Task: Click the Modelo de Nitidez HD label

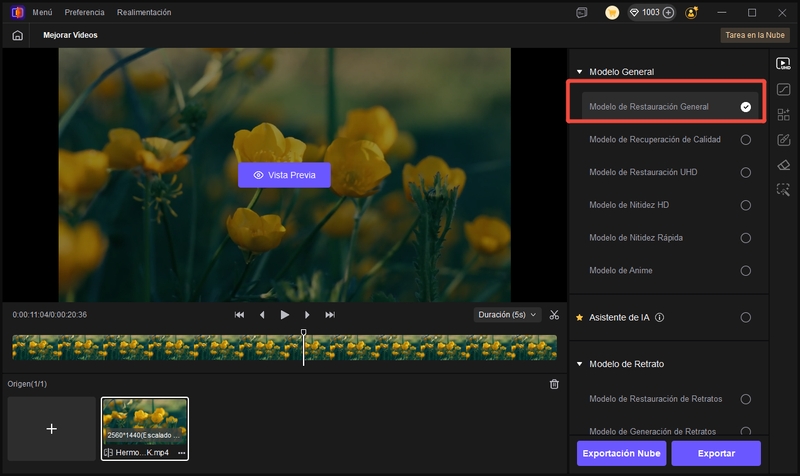Action: 629,205
